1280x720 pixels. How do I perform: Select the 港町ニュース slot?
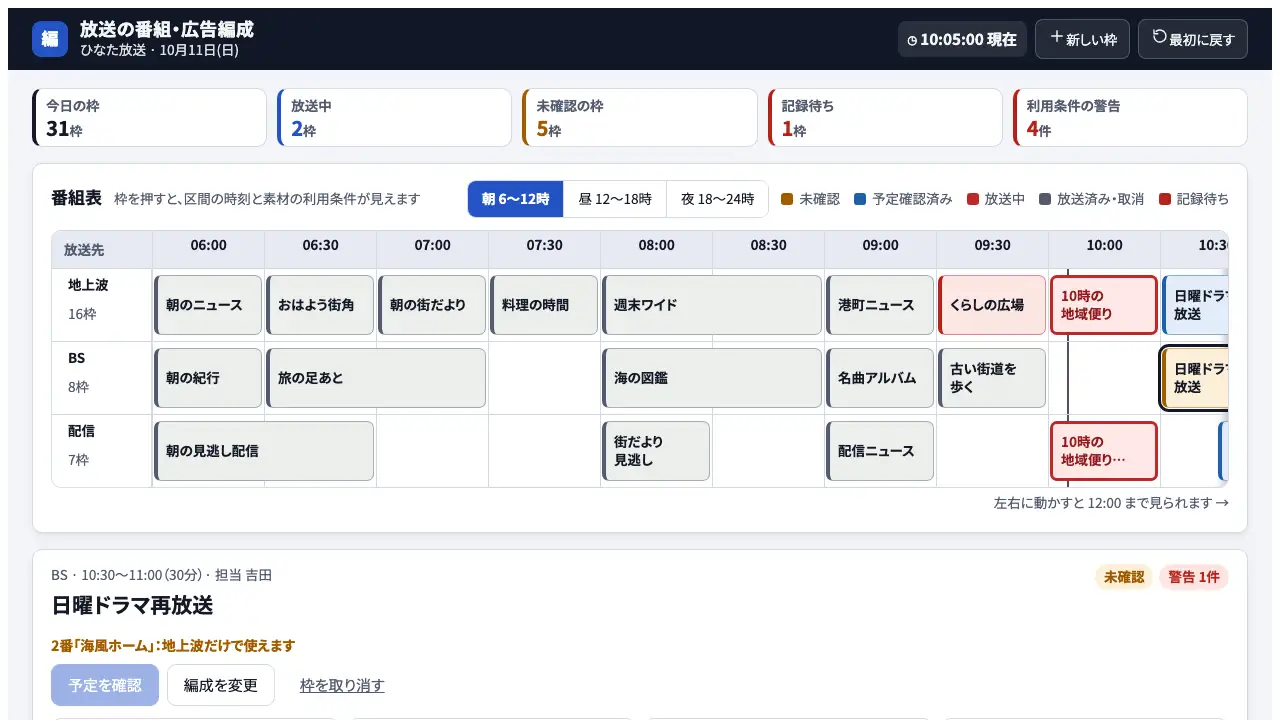pyautogui.click(x=880, y=305)
